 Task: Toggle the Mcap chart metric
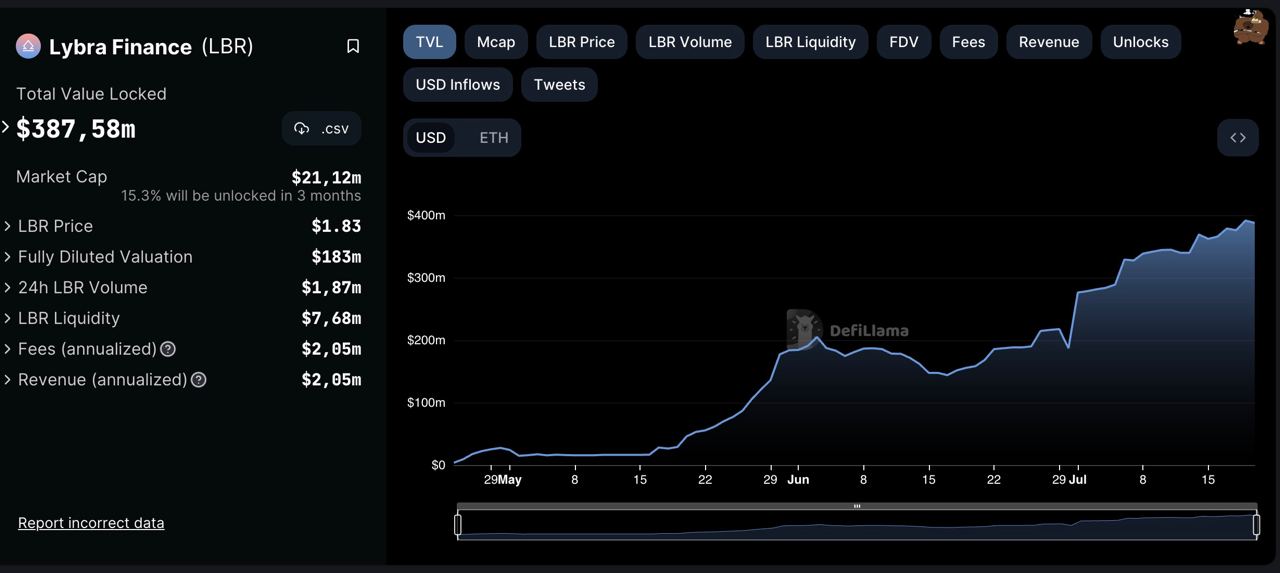click(496, 42)
